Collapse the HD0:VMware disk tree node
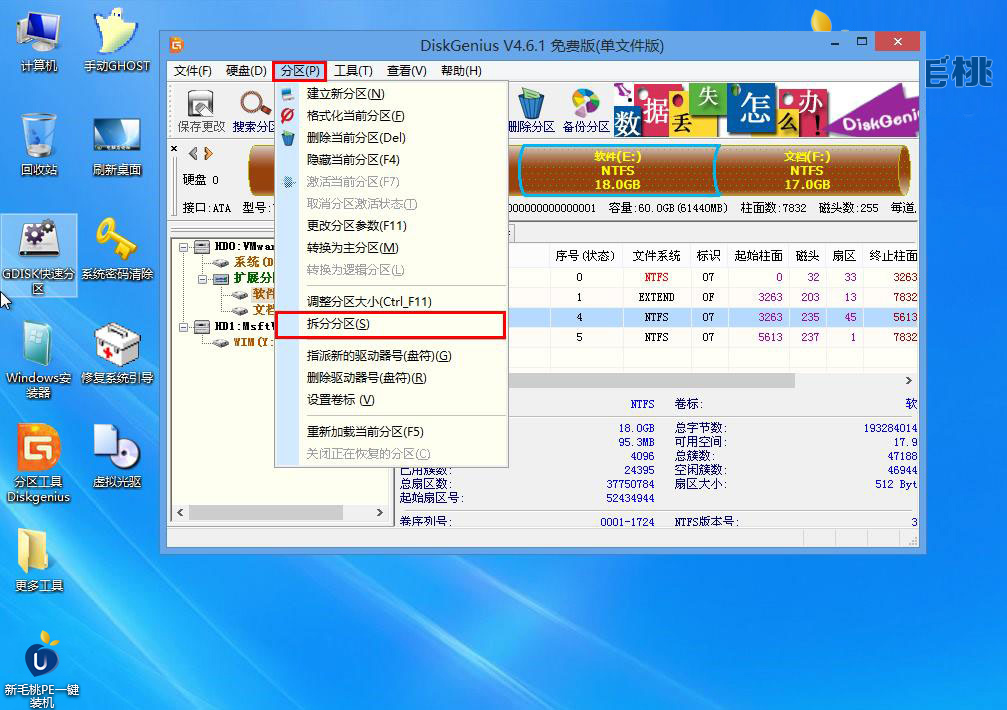This screenshot has width=1007, height=710. tap(184, 247)
